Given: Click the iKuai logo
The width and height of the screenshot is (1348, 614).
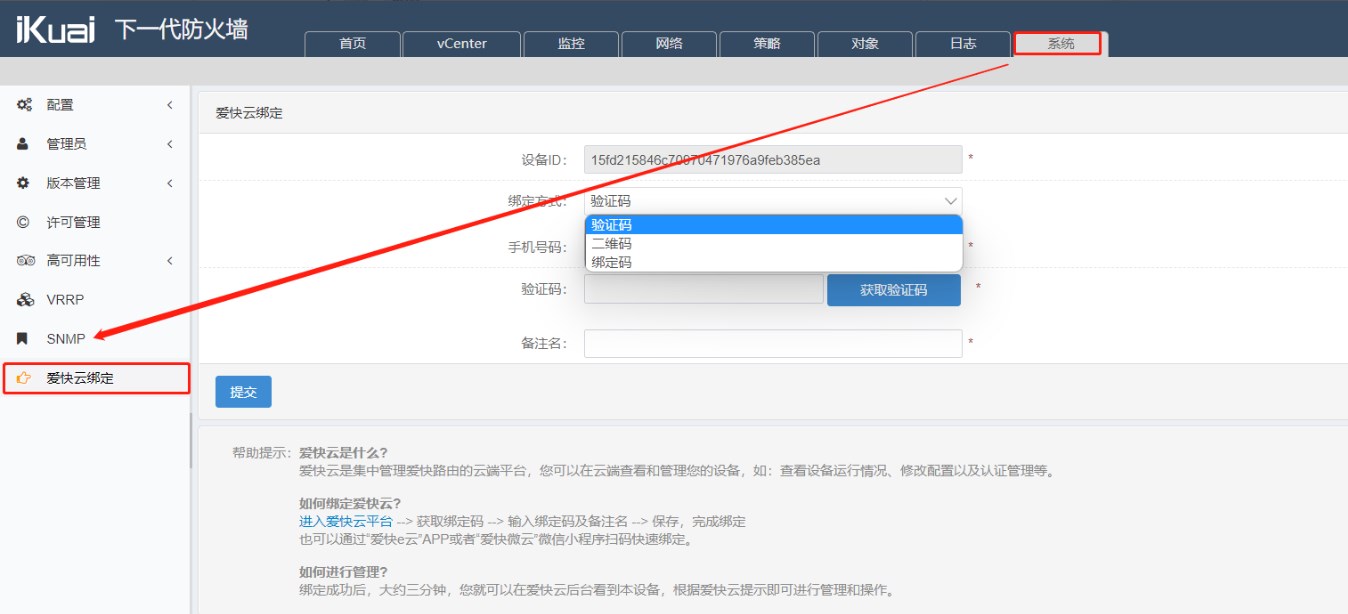Looking at the screenshot, I should click(55, 29).
